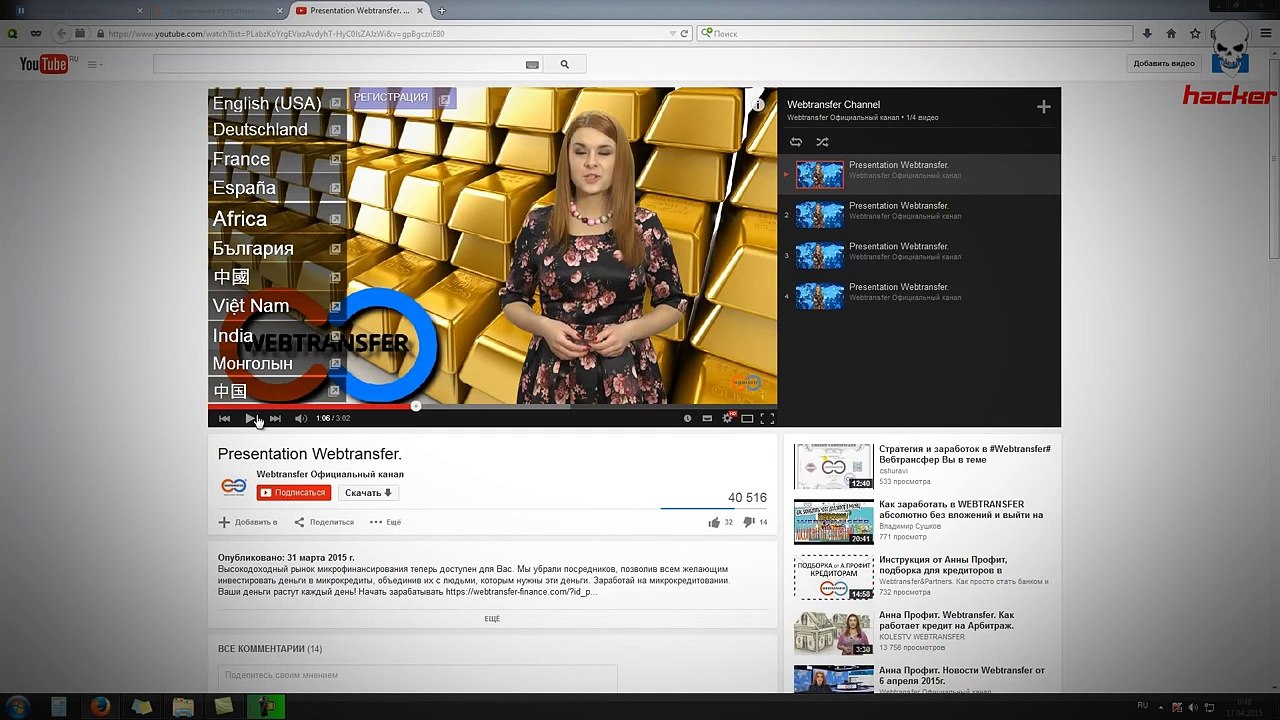Click the Поделиться share button
The height and width of the screenshot is (720, 1280).
(x=324, y=522)
